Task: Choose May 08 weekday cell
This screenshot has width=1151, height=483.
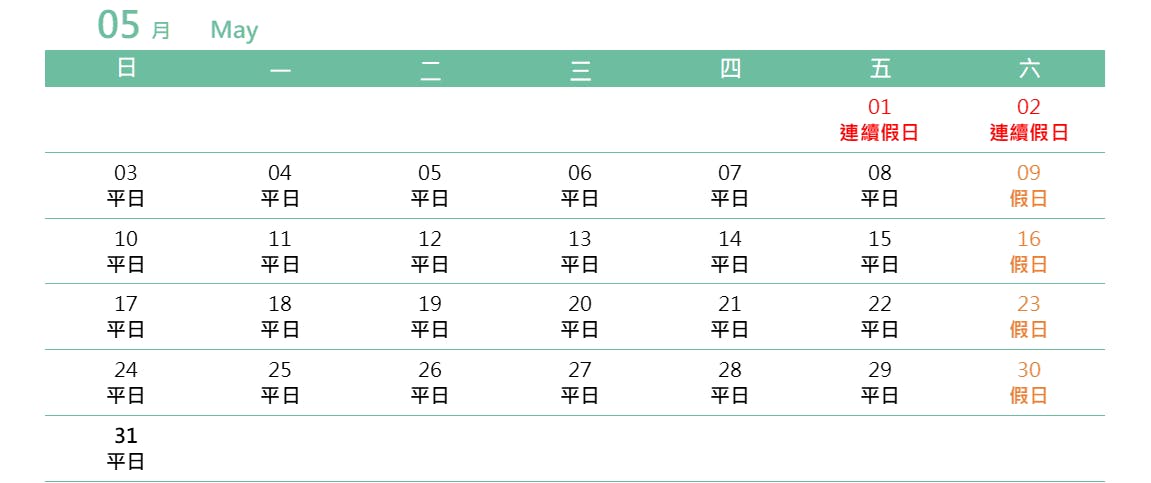Action: click(x=879, y=185)
